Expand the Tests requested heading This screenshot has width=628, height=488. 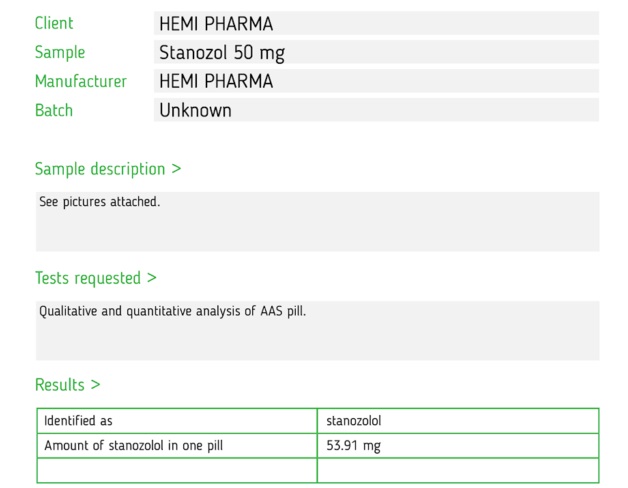click(x=95, y=278)
